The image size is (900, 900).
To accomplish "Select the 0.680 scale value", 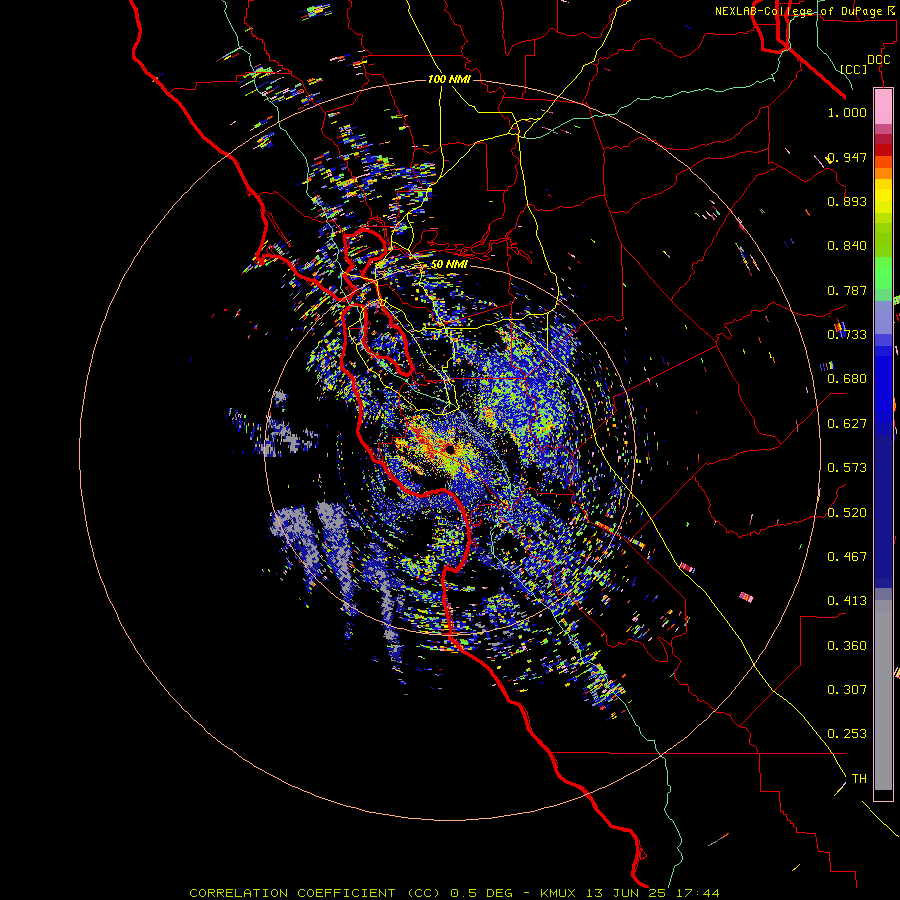I will pos(847,379).
